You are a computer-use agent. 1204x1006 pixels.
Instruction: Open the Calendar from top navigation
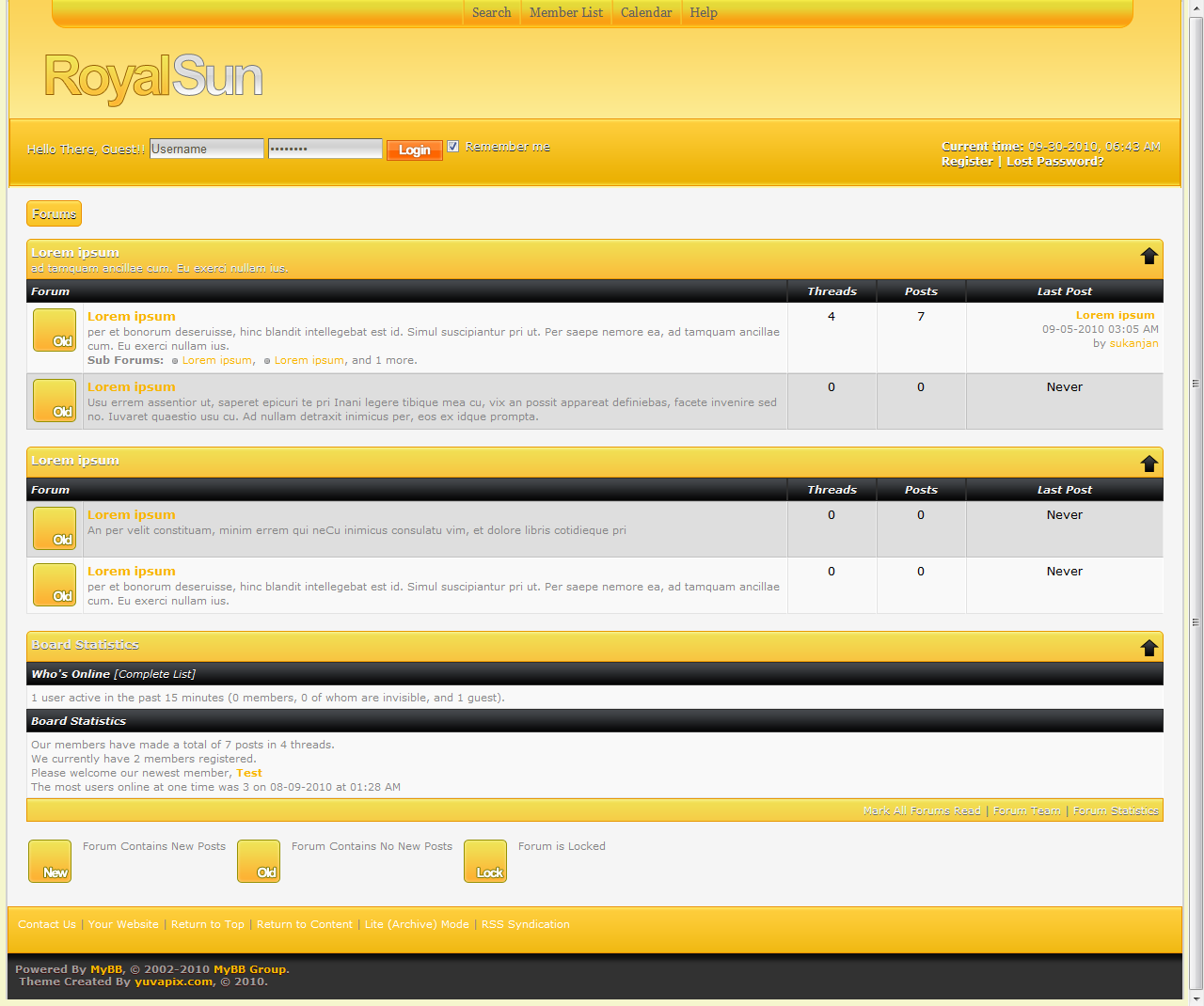point(646,12)
